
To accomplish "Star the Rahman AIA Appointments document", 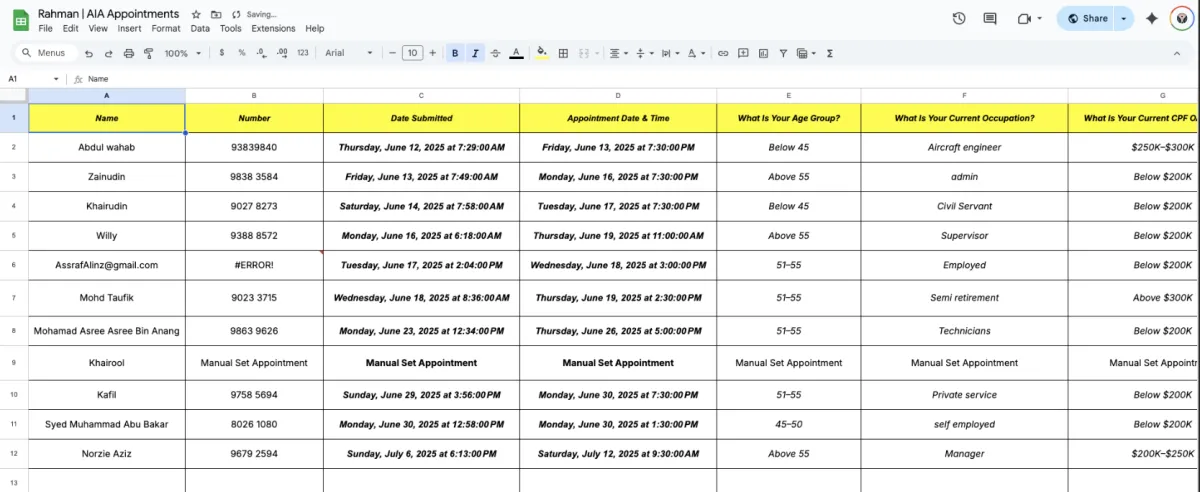I will [196, 15].
